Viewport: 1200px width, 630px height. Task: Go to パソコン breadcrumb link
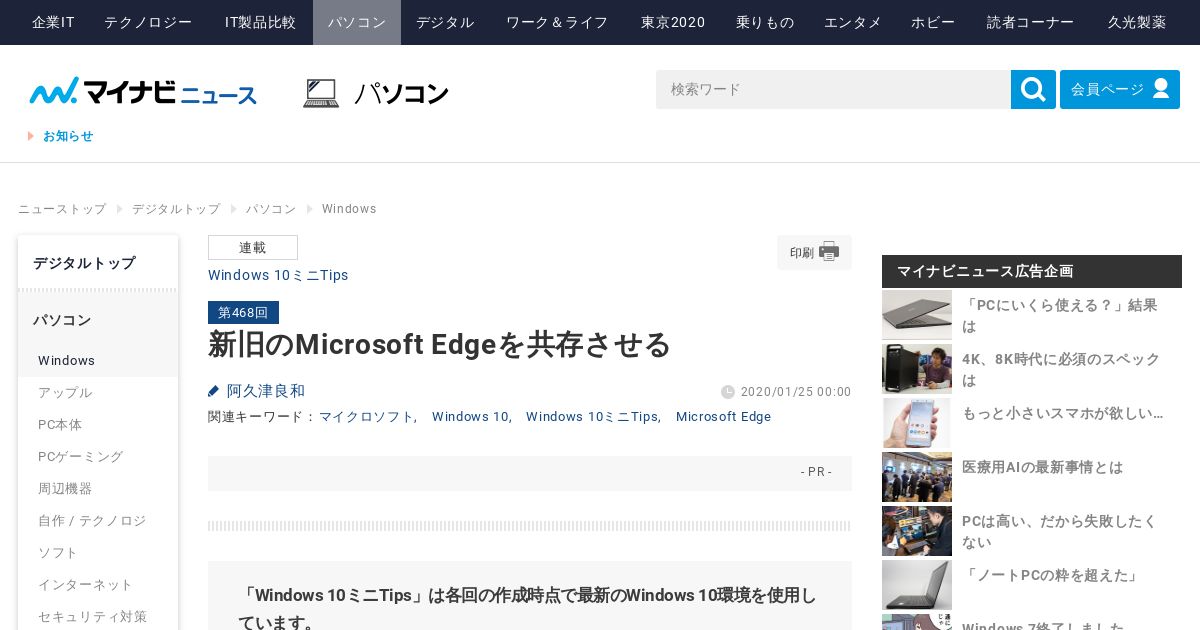(271, 209)
